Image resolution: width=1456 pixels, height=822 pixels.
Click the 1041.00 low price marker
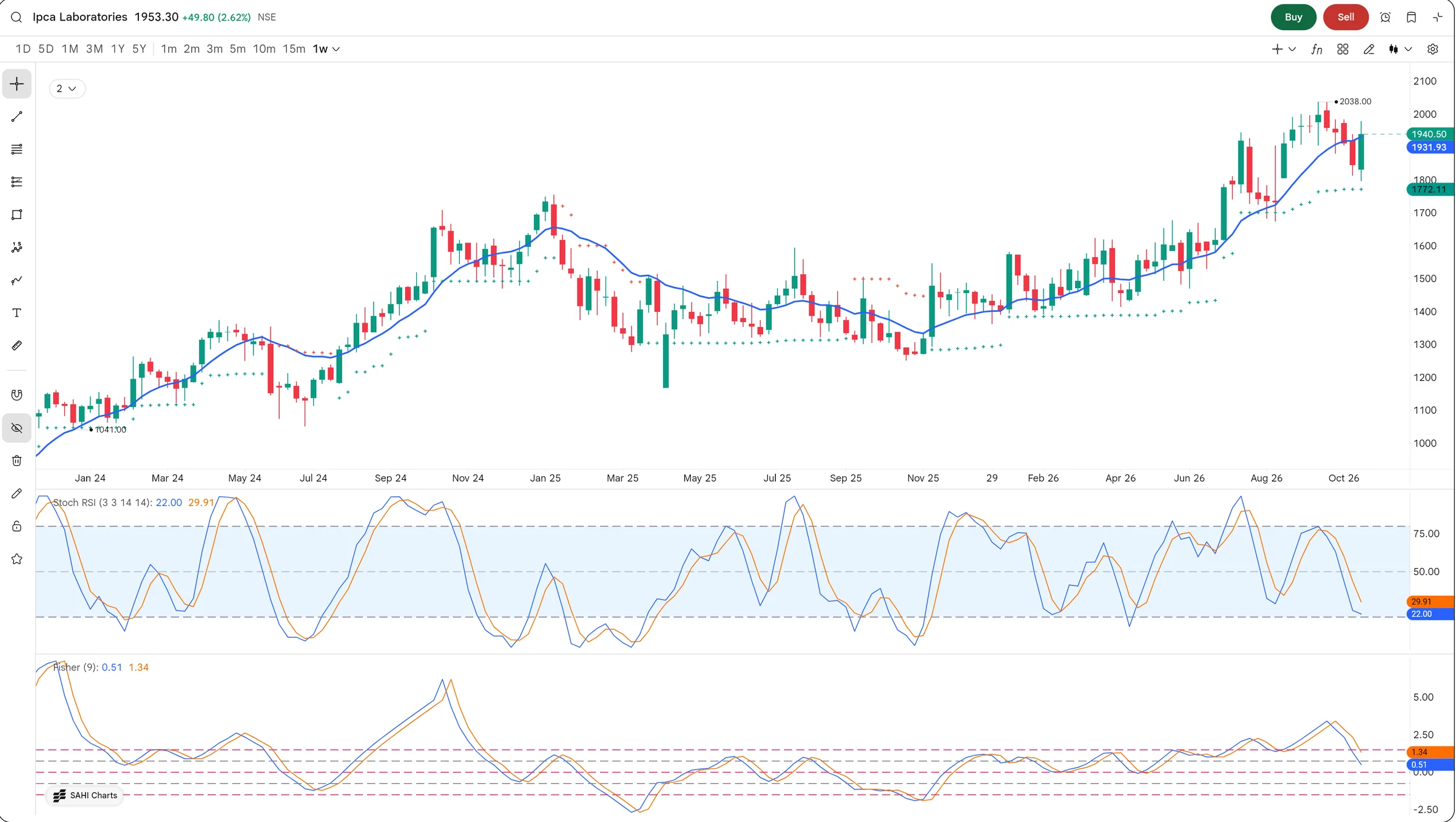(108, 430)
